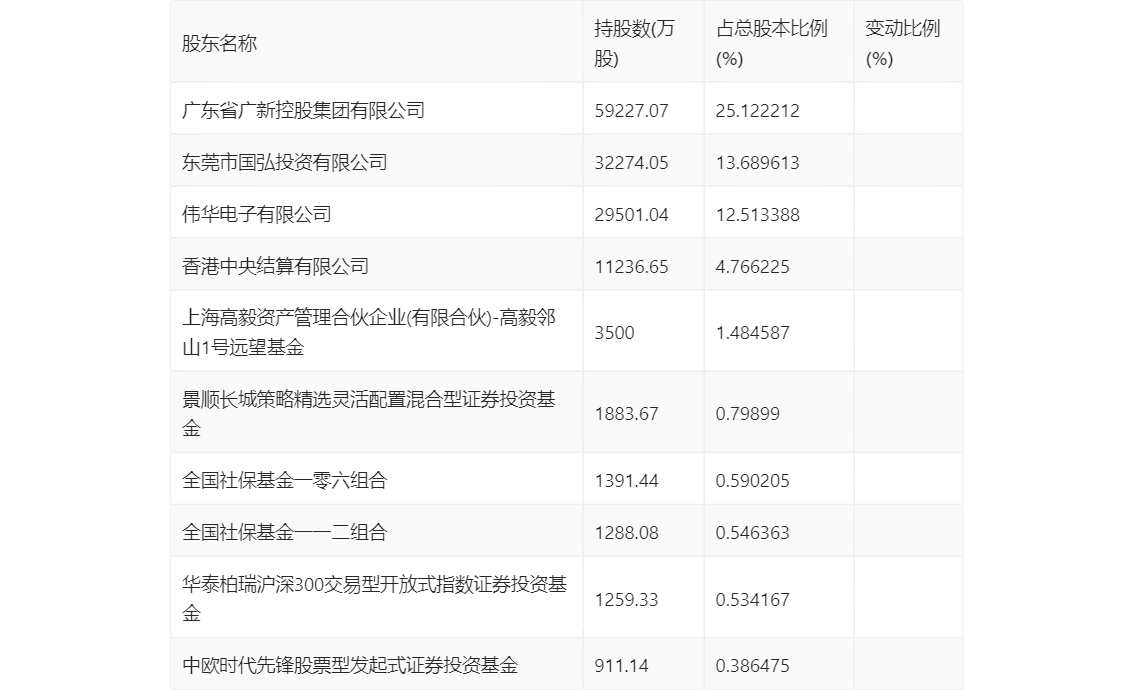Viewport: 1134px width, 690px height.
Task: Click percentage value 0.386475
Action: [x=752, y=665]
